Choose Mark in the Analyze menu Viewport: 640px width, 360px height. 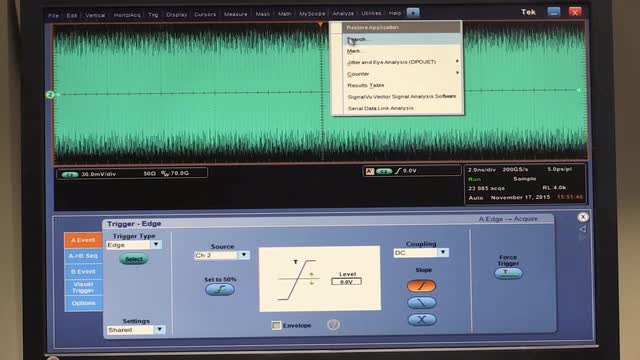pyautogui.click(x=402, y=51)
